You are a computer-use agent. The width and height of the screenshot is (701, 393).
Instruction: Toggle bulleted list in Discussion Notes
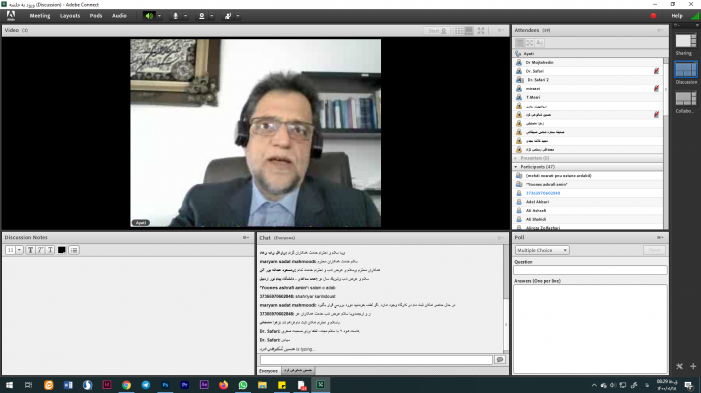(74, 250)
